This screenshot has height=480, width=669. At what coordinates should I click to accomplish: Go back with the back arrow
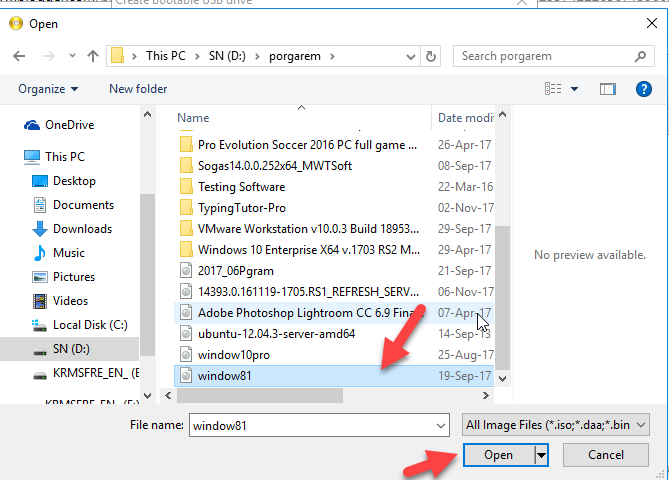tap(19, 56)
